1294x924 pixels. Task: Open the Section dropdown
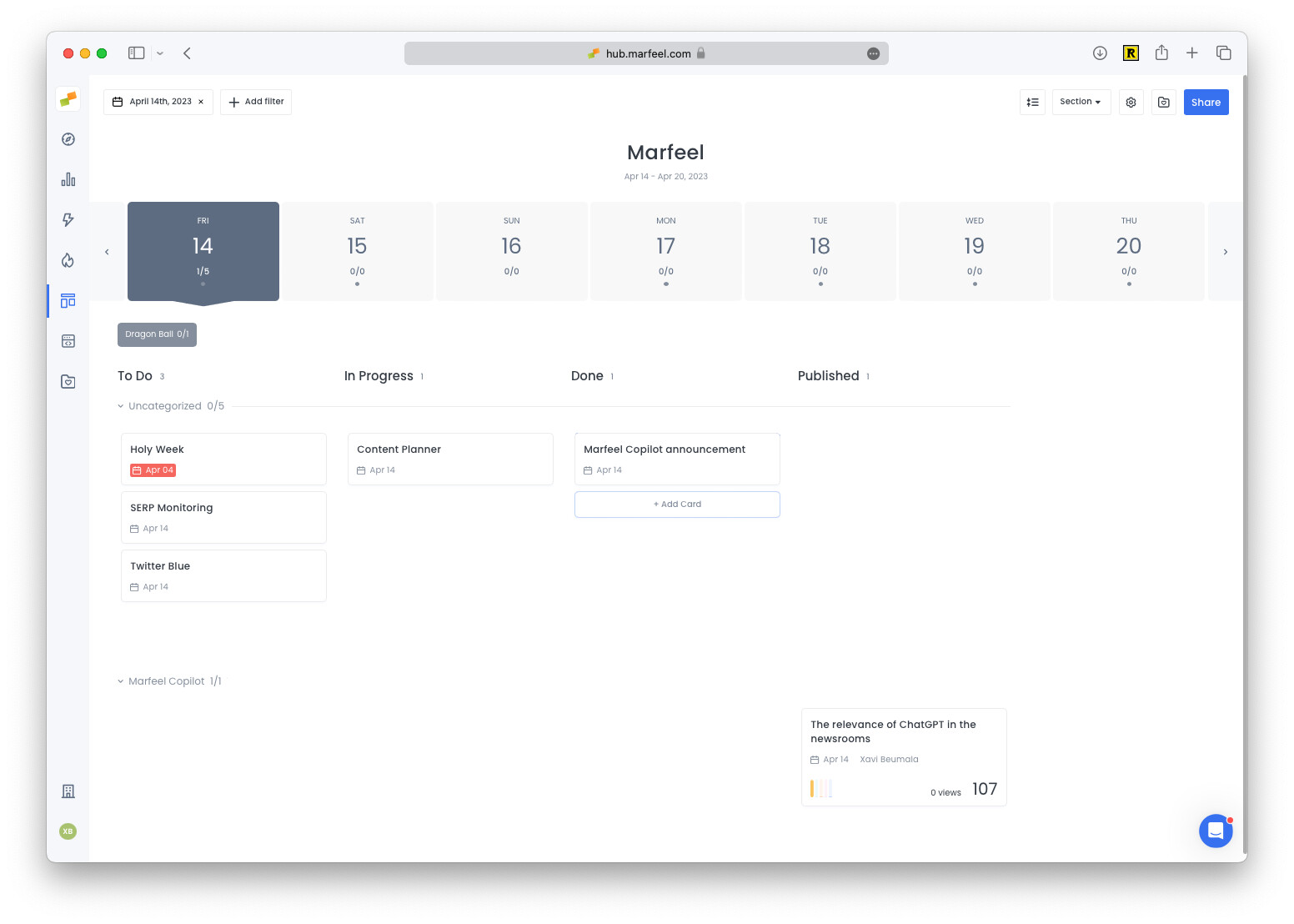pos(1081,102)
